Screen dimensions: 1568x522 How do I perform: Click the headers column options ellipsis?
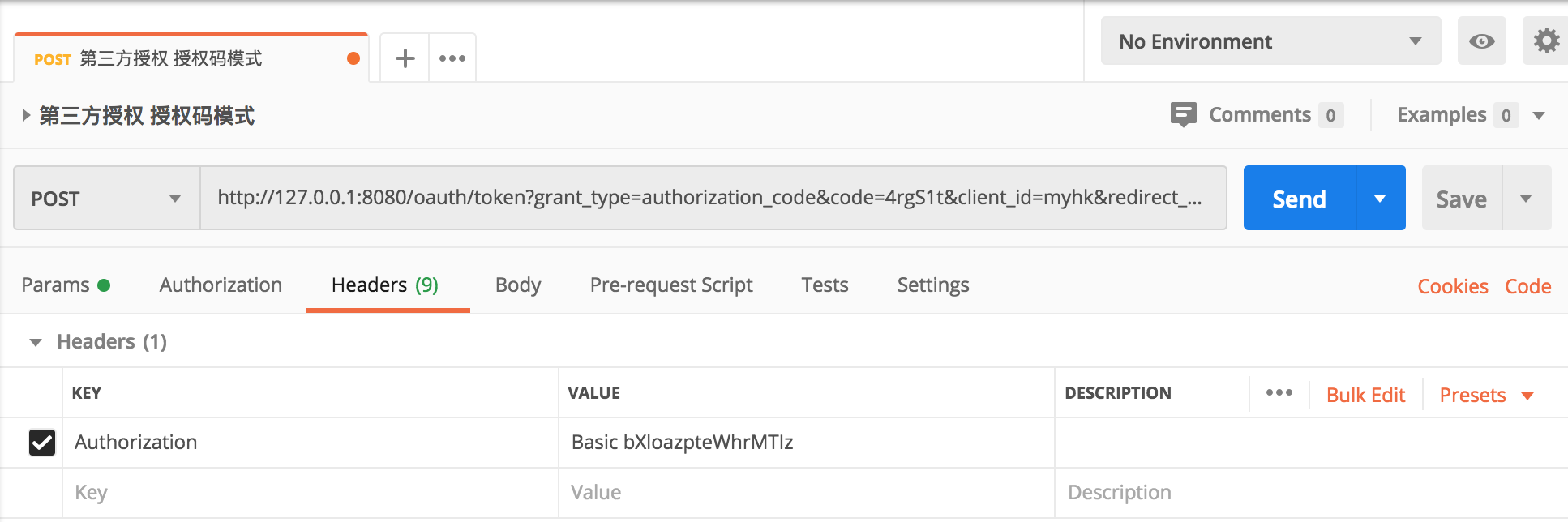pyautogui.click(x=1279, y=393)
